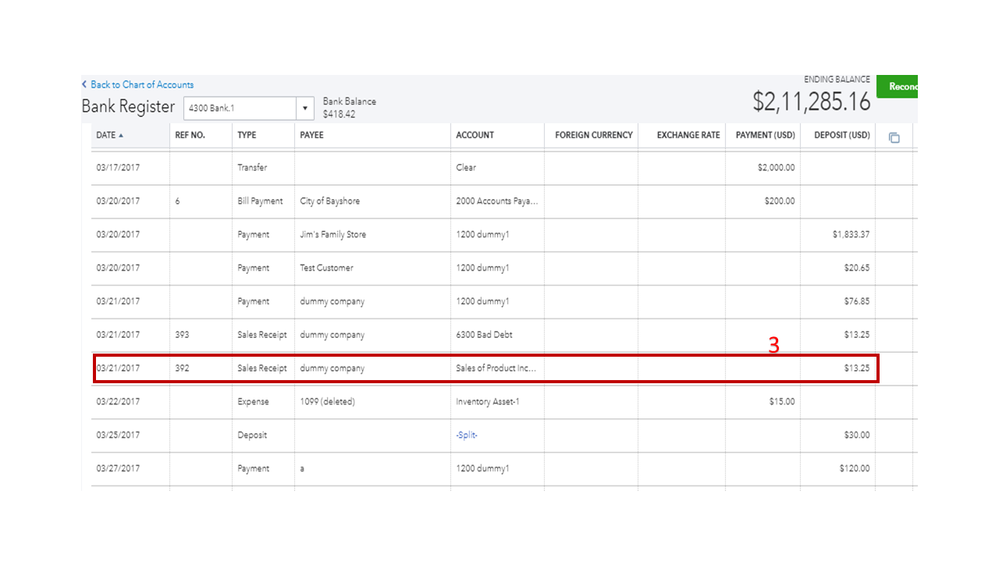Go back to Chart of Accounts
The image size is (999, 562).
click(141, 85)
